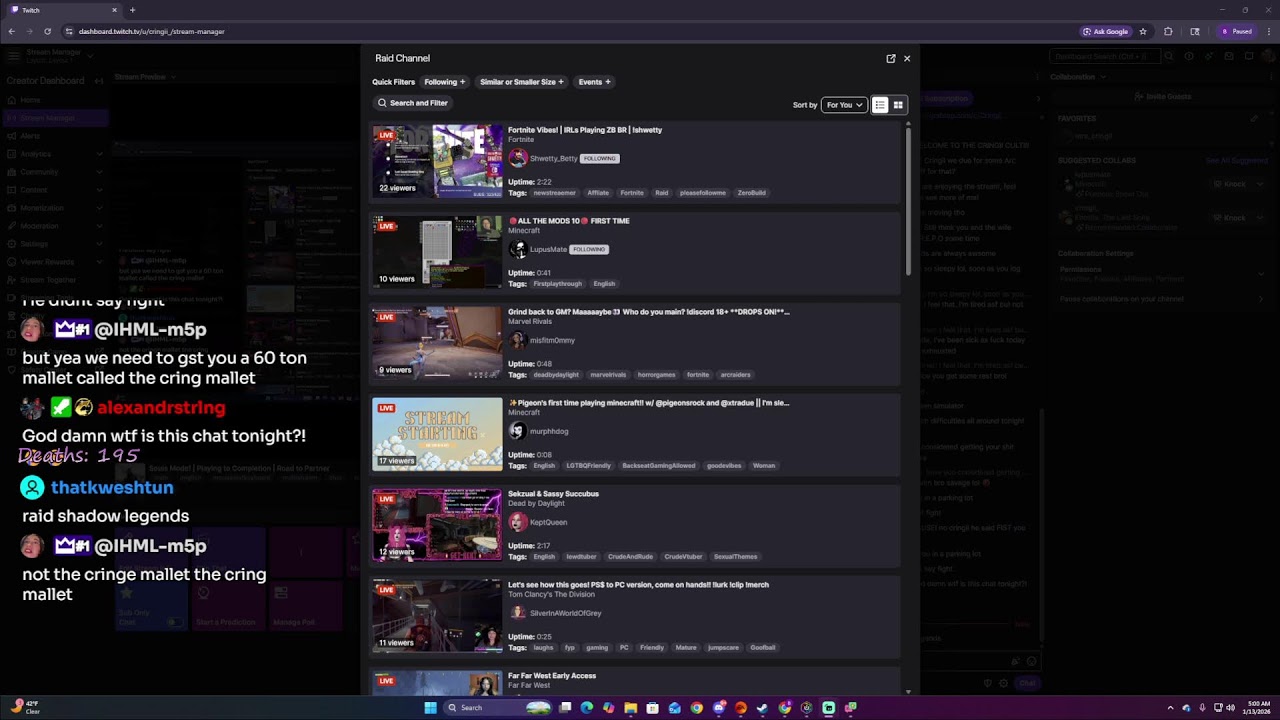Reload the Twitch dashboard page

[x=47, y=31]
